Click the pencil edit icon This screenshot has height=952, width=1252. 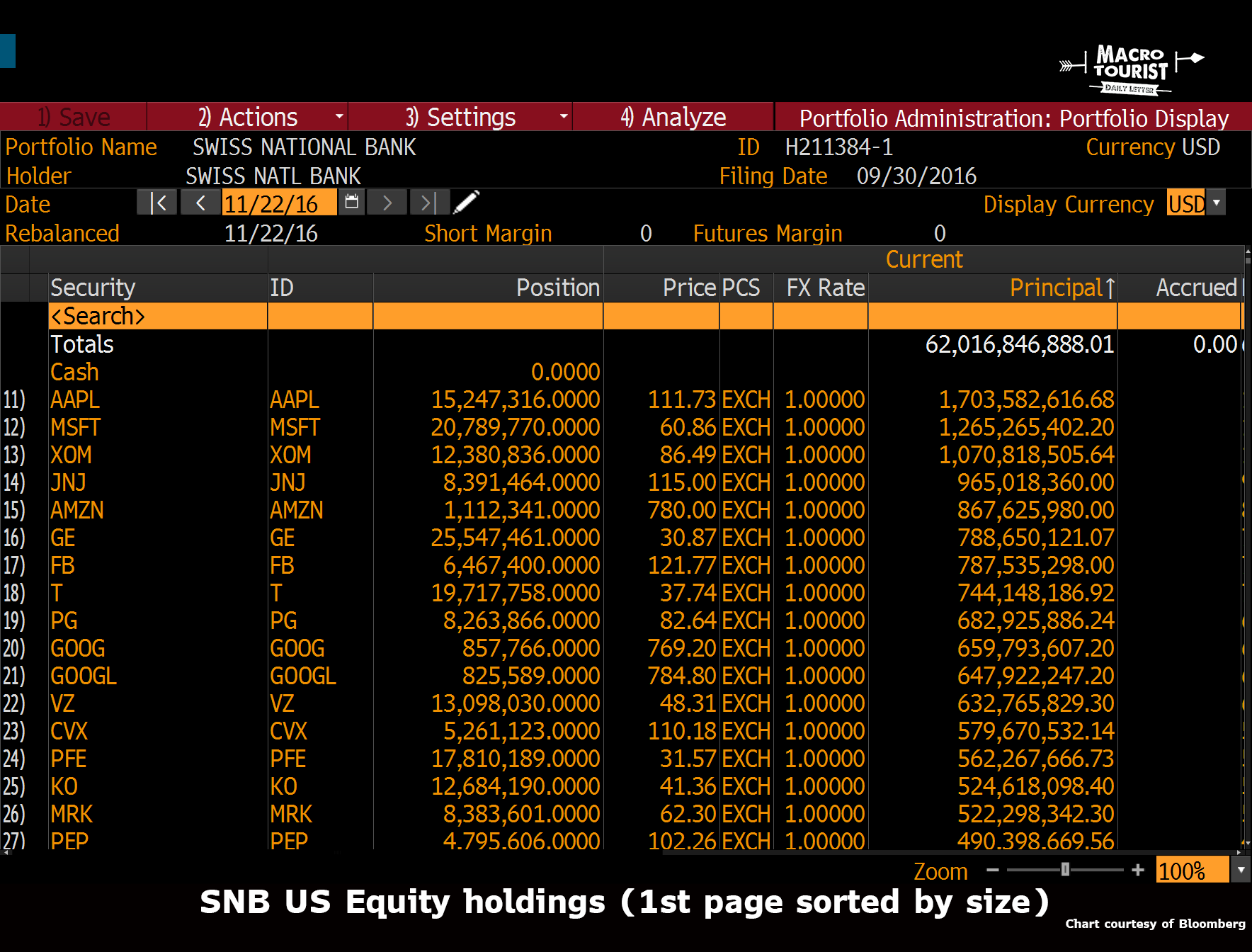point(466,203)
